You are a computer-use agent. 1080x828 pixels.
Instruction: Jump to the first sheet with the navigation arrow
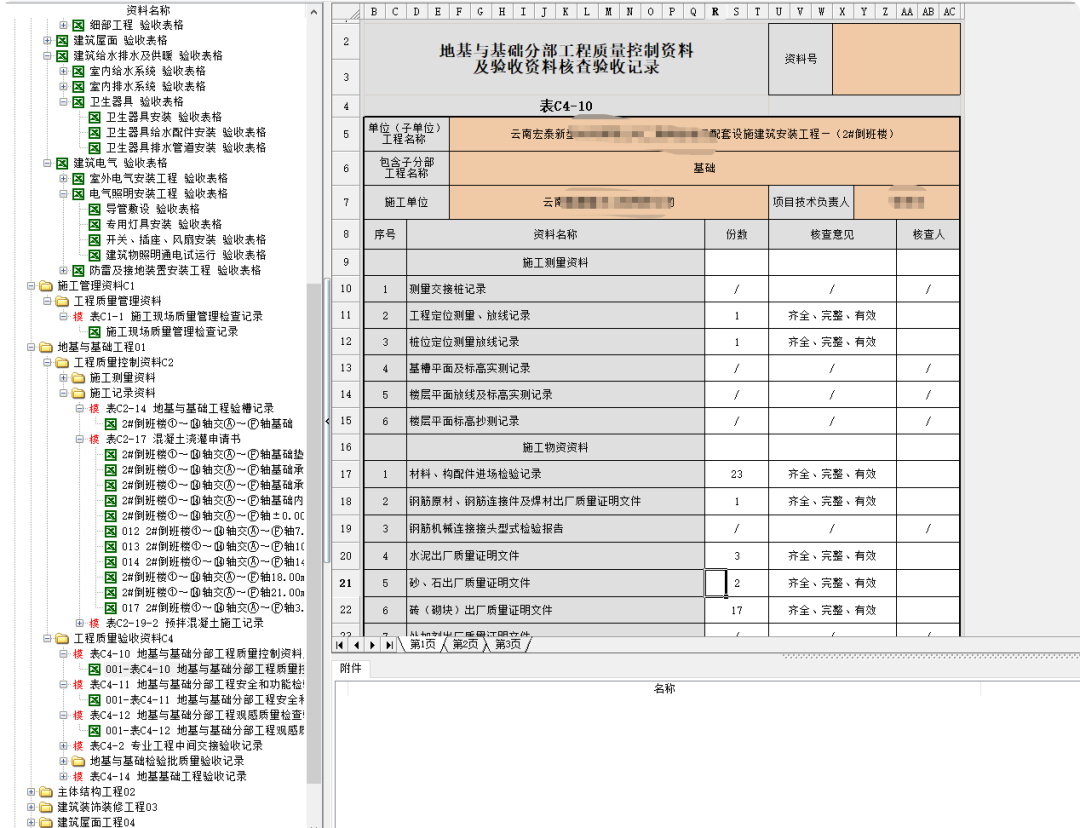(x=340, y=645)
